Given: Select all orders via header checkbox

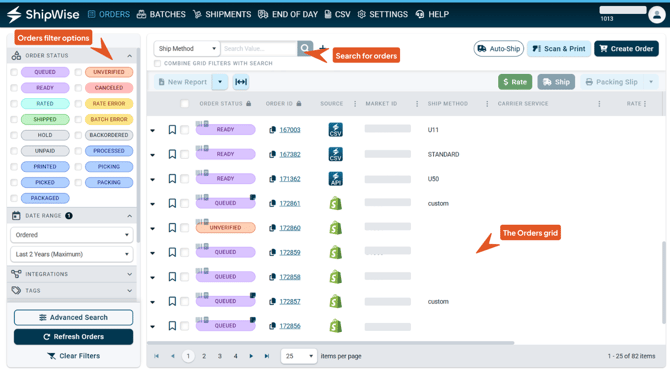Looking at the screenshot, I should tap(185, 103).
